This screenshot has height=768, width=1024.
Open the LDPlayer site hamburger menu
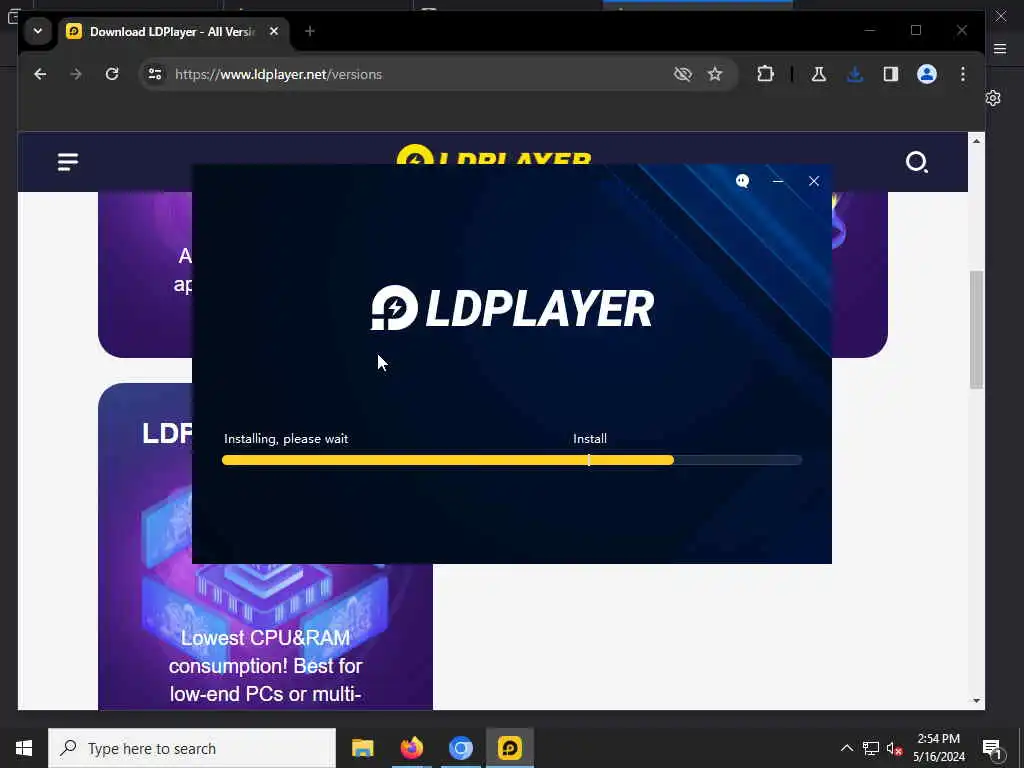(x=68, y=162)
